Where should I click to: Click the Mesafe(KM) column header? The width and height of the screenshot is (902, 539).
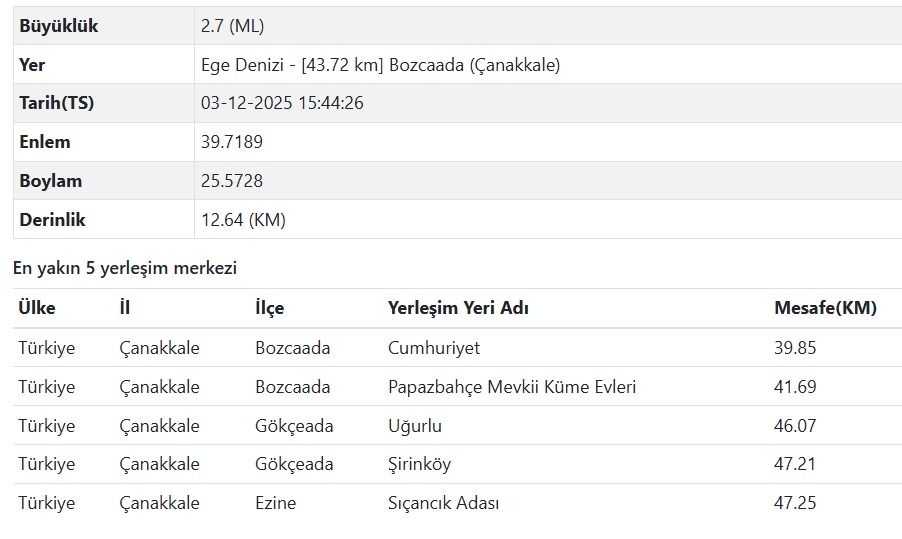tap(825, 308)
